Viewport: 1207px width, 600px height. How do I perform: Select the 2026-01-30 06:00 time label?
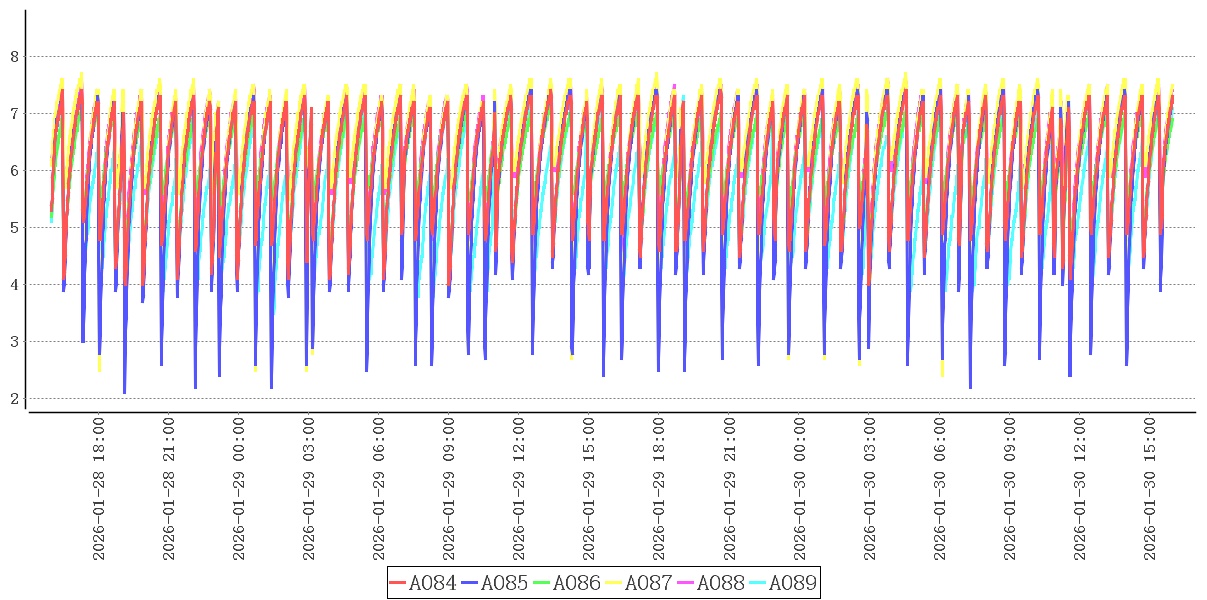pos(939,489)
